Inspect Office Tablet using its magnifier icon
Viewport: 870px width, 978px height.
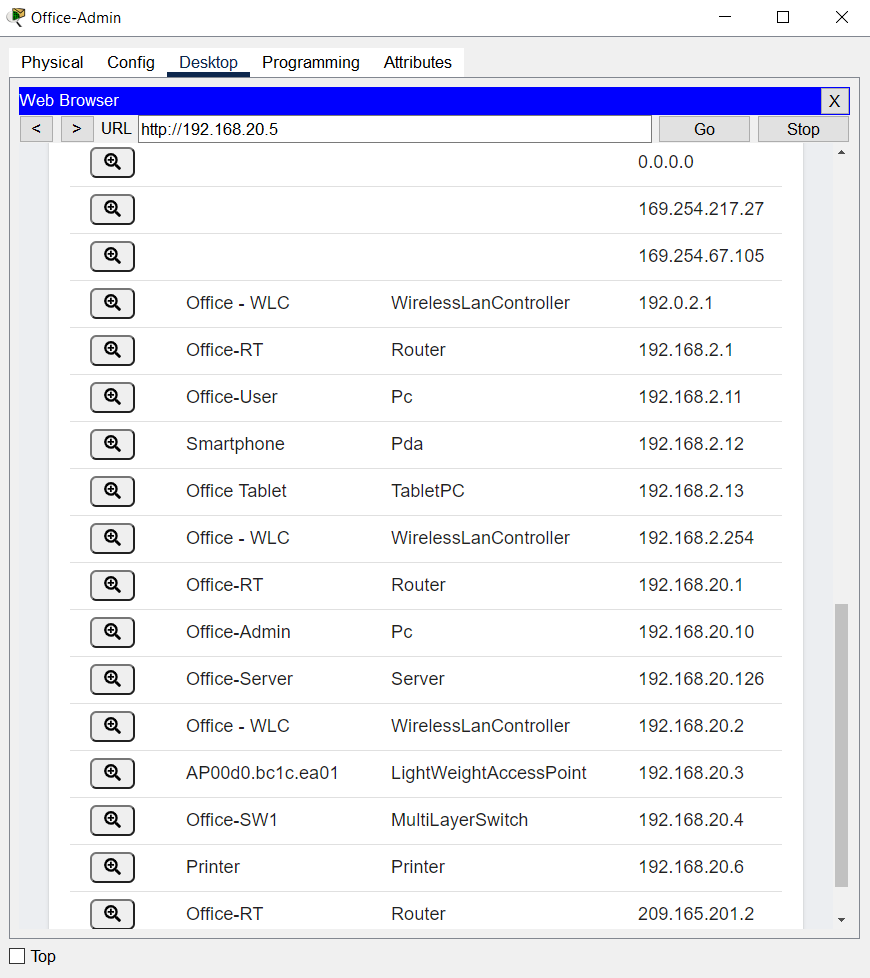112,491
